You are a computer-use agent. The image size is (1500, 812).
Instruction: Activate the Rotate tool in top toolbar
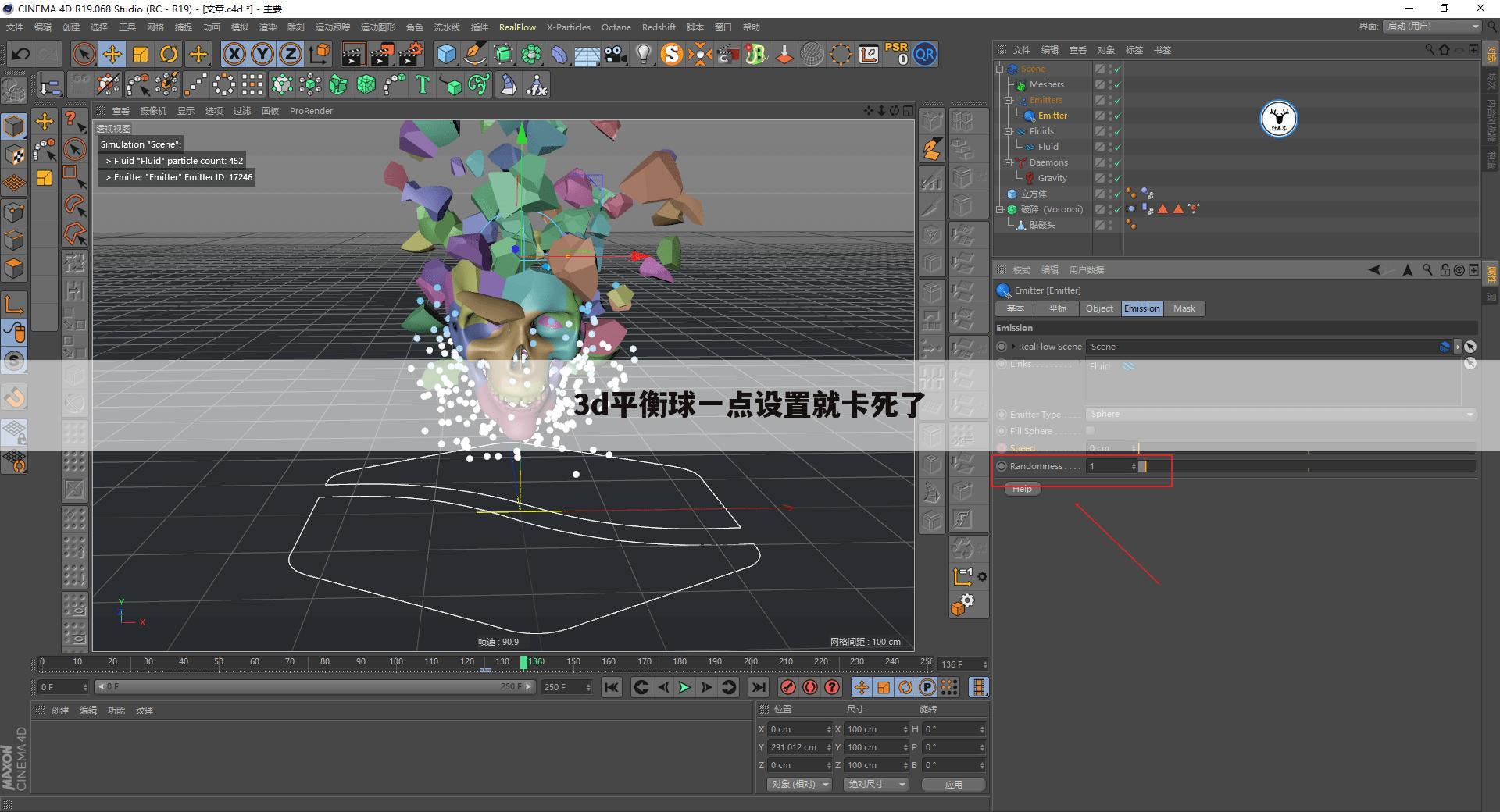[x=169, y=54]
